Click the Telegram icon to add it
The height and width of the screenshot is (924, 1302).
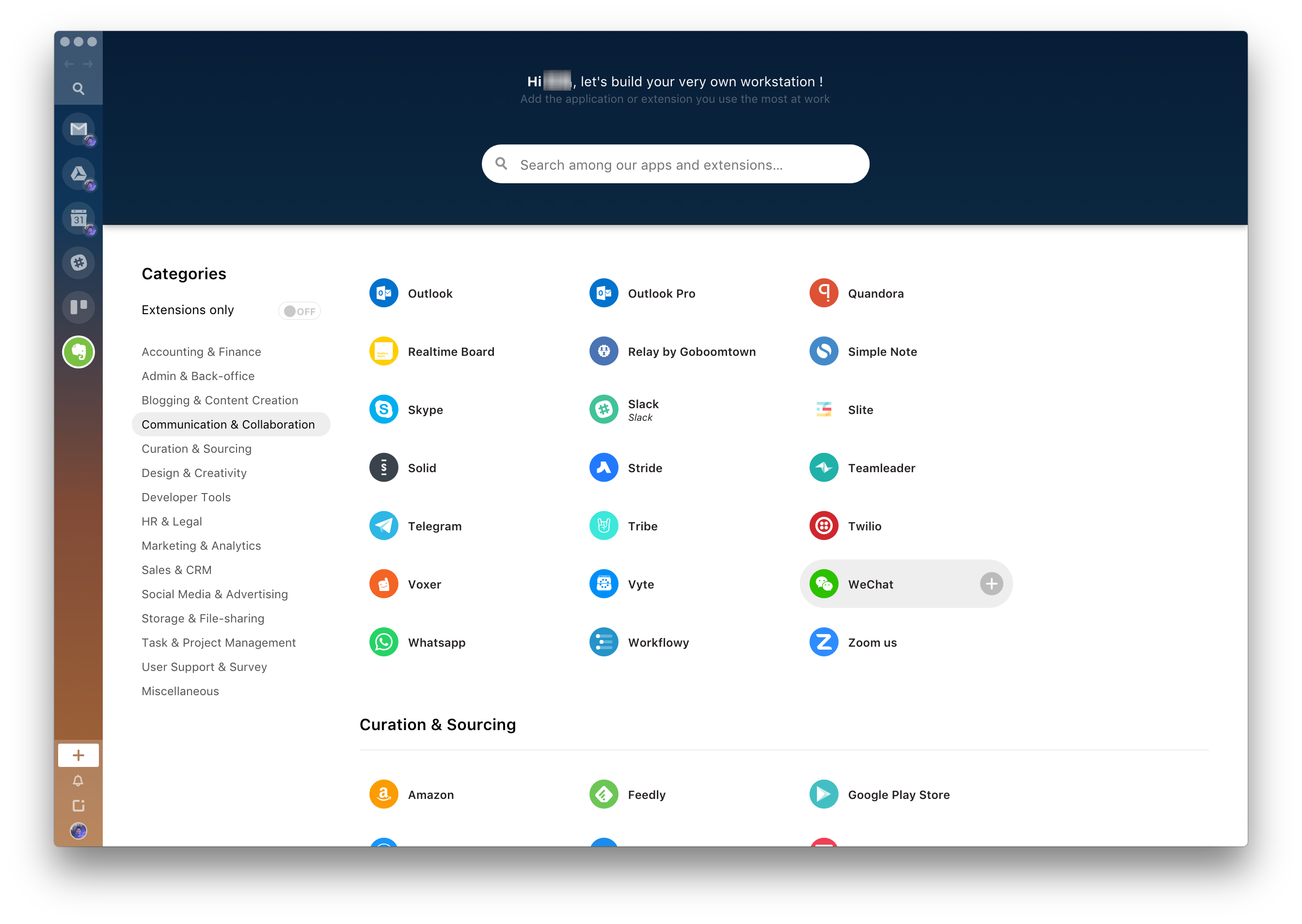[x=384, y=525]
